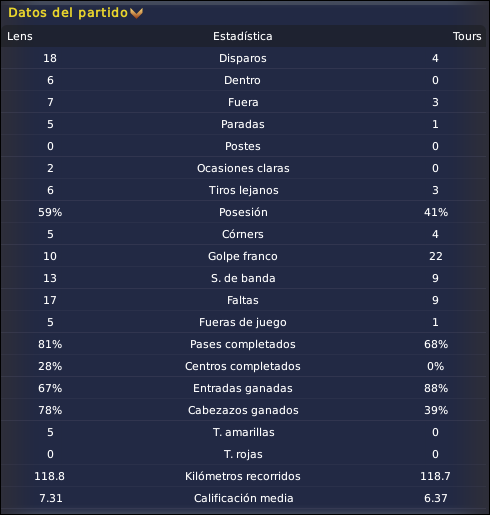Click Lens possession value 59%

[x=50, y=212]
